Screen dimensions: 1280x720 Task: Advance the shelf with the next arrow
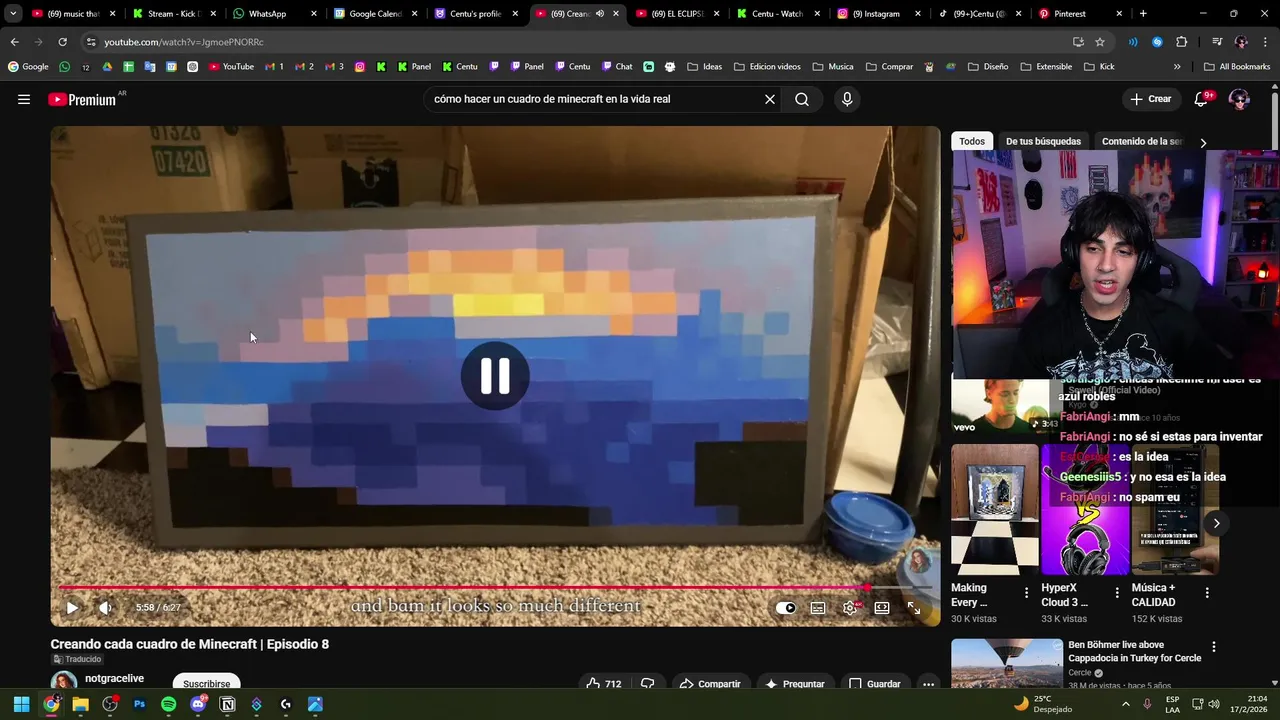[x=1216, y=523]
